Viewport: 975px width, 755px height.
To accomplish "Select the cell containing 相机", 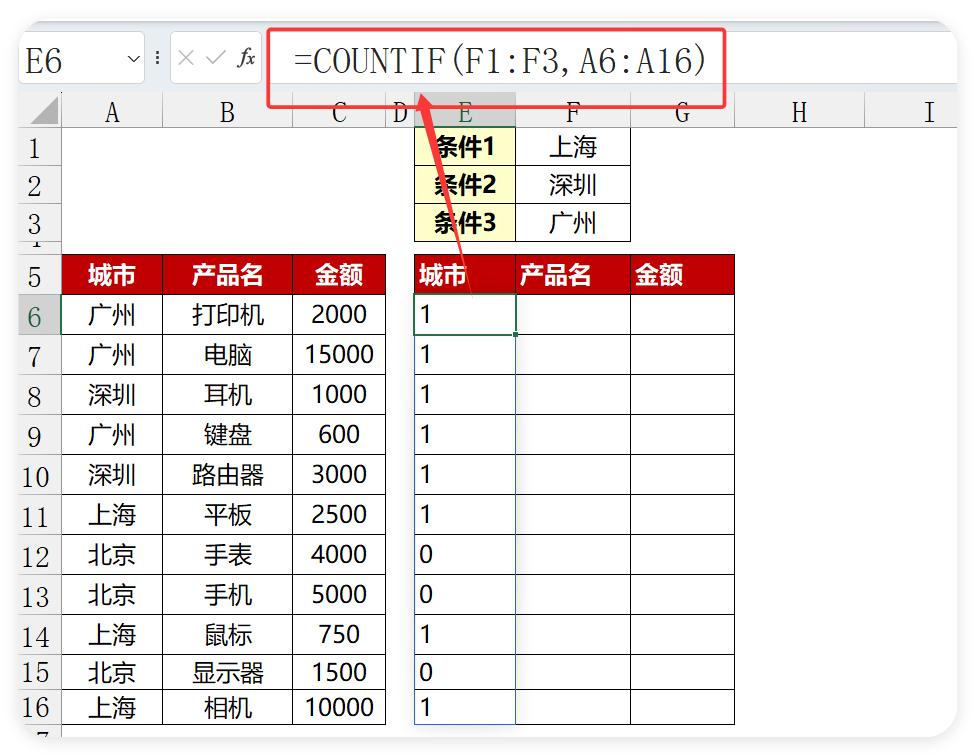I will 228,707.
